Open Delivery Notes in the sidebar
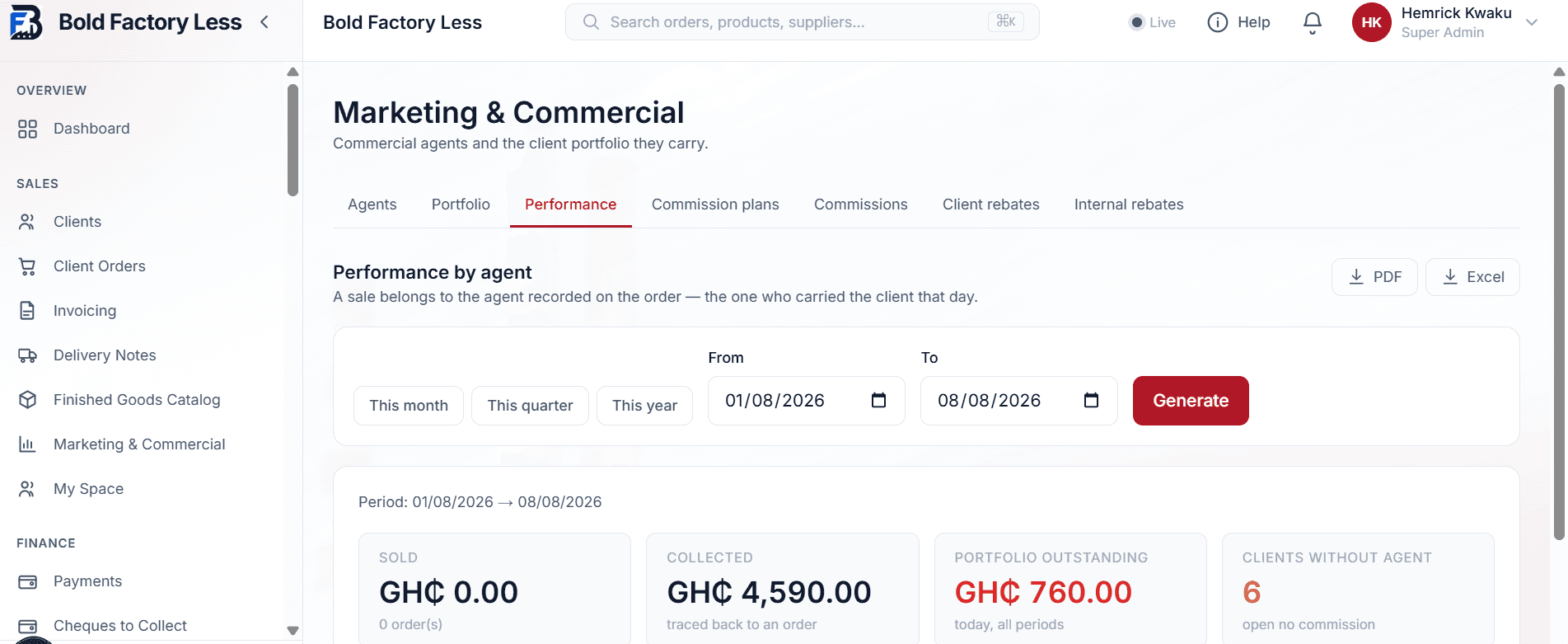Screen dimensions: 1568x644 [105, 355]
